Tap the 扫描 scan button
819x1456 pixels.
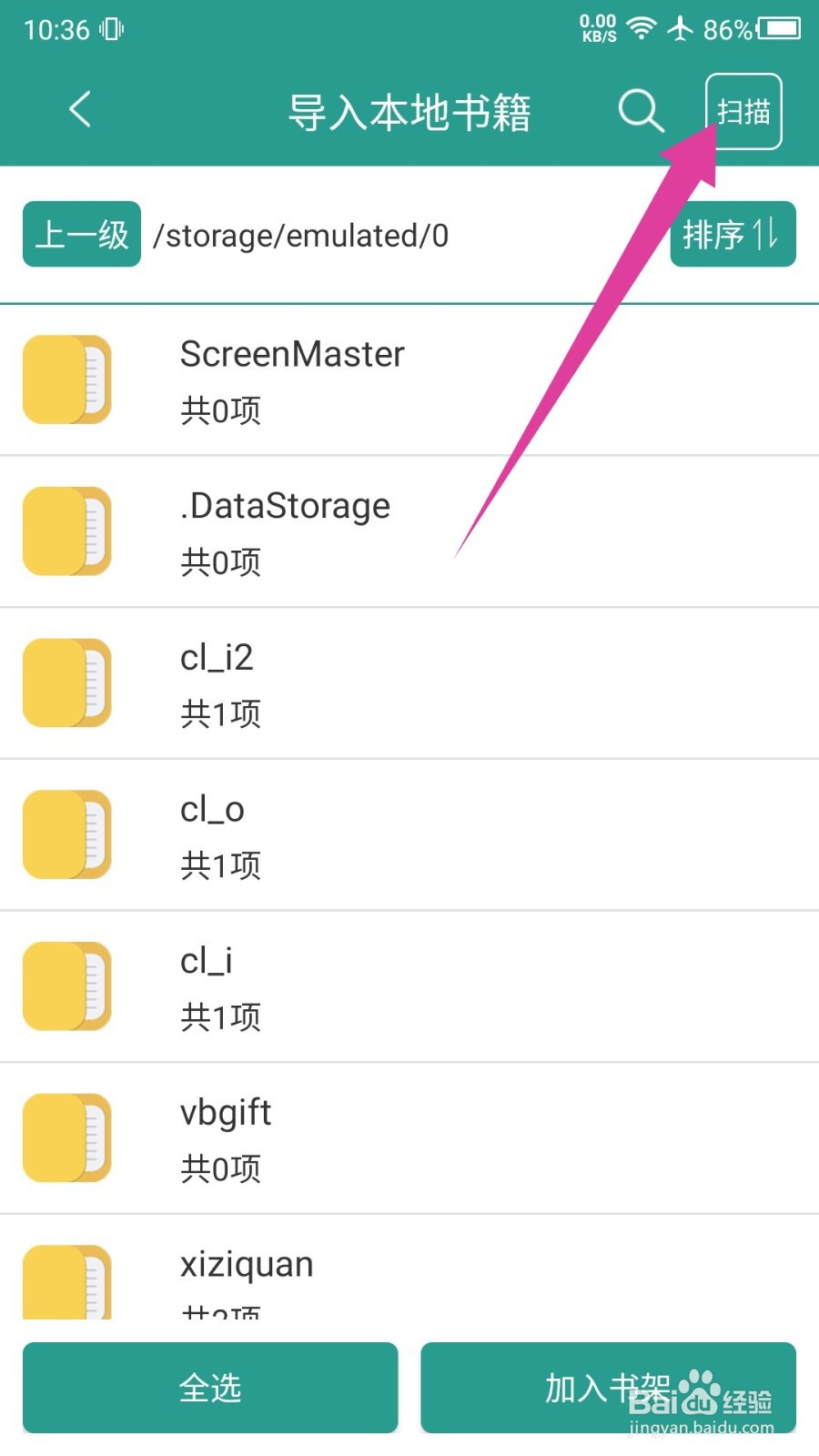pos(743,111)
